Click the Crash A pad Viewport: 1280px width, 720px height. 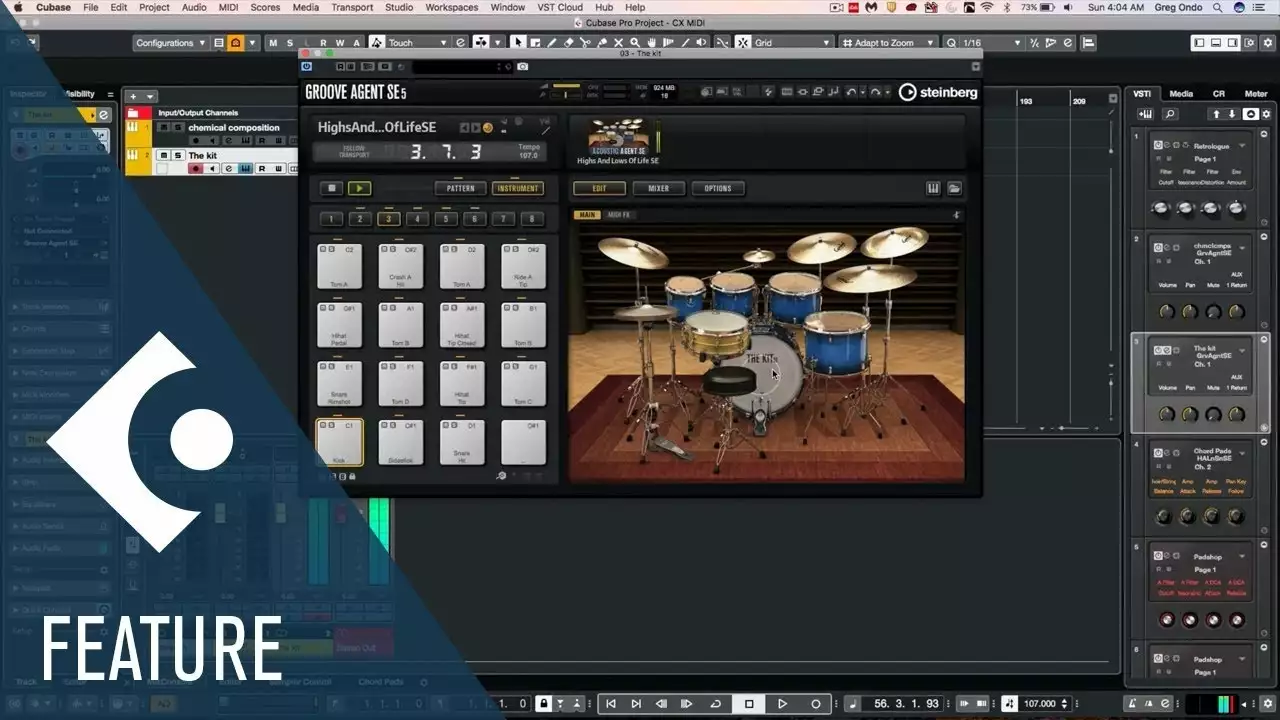click(400, 266)
